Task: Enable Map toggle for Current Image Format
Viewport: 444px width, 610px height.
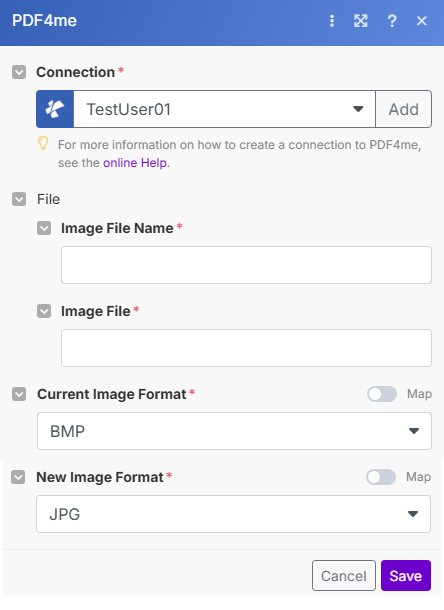Action: point(382,394)
